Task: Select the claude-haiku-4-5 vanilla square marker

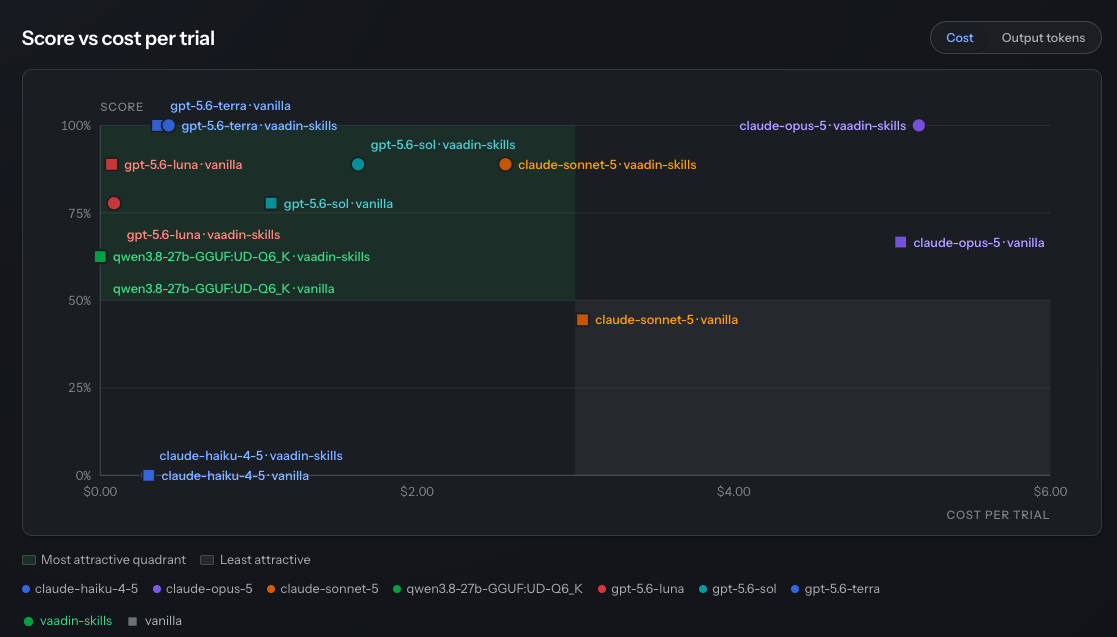Action: (148, 475)
